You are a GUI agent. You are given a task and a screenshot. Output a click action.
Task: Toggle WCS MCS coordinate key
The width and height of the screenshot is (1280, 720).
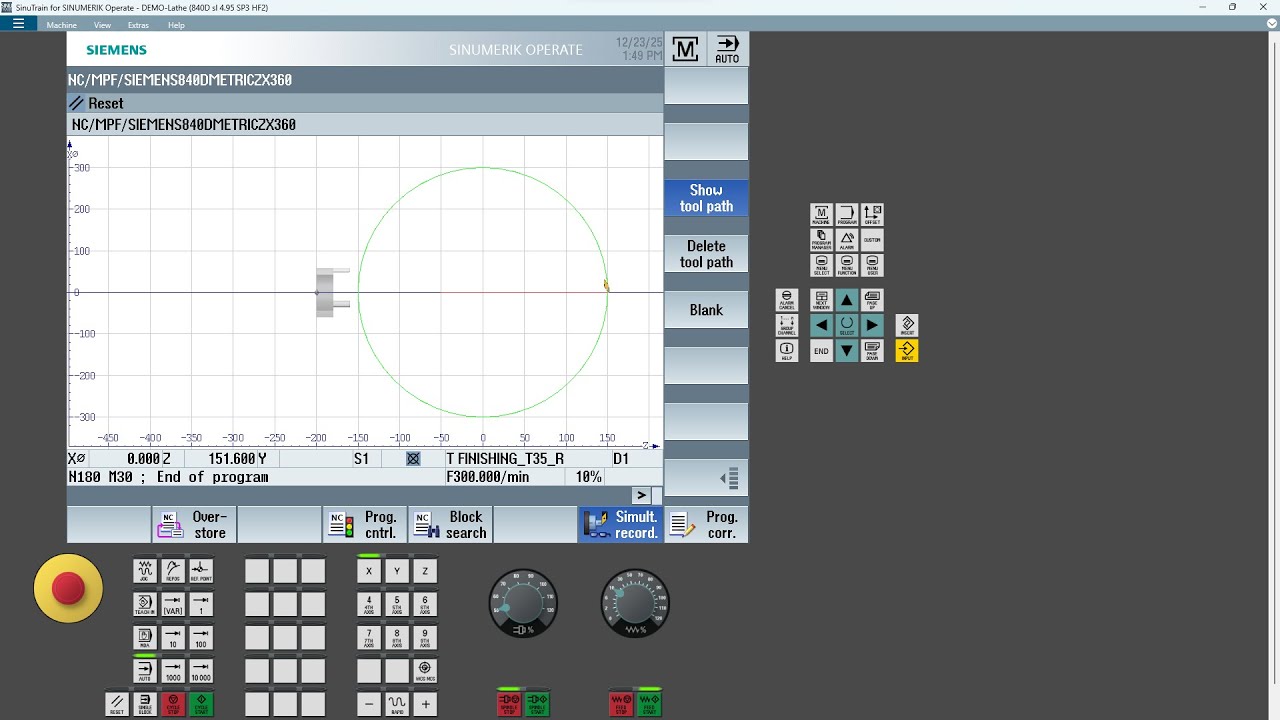425,670
